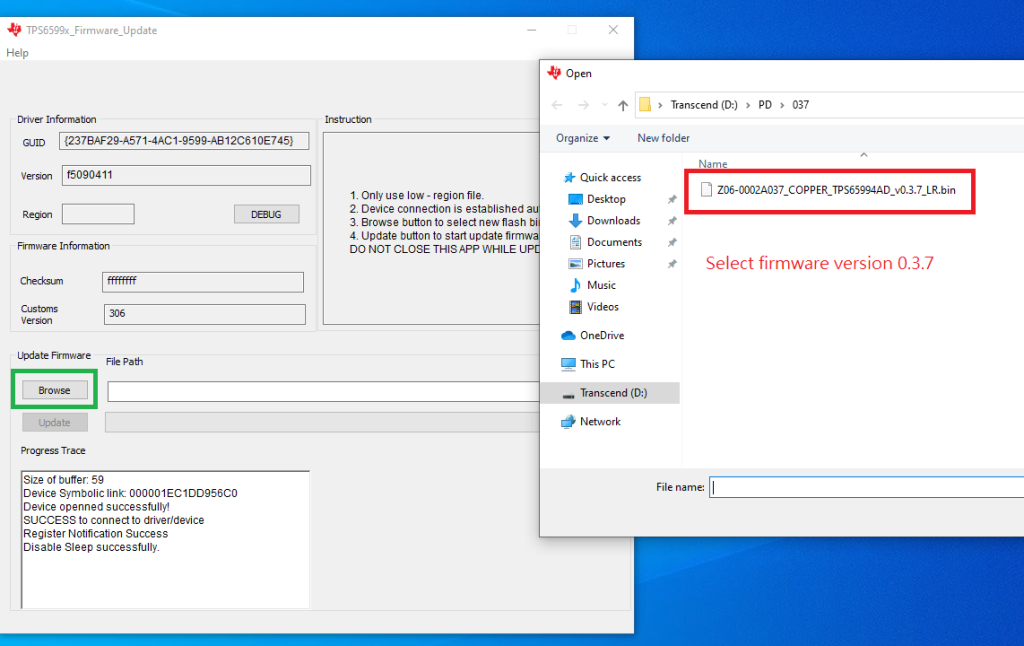Image resolution: width=1024 pixels, height=646 pixels.
Task: Open the Help menu
Action: click(x=17, y=53)
